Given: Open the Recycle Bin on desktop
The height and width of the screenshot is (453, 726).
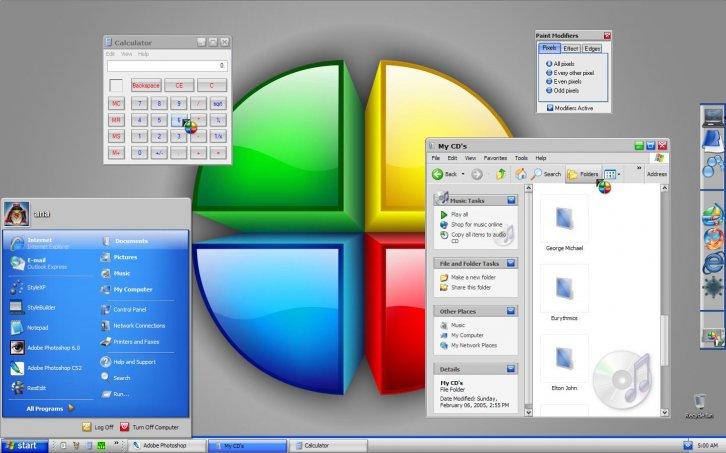Looking at the screenshot, I should pos(700,406).
